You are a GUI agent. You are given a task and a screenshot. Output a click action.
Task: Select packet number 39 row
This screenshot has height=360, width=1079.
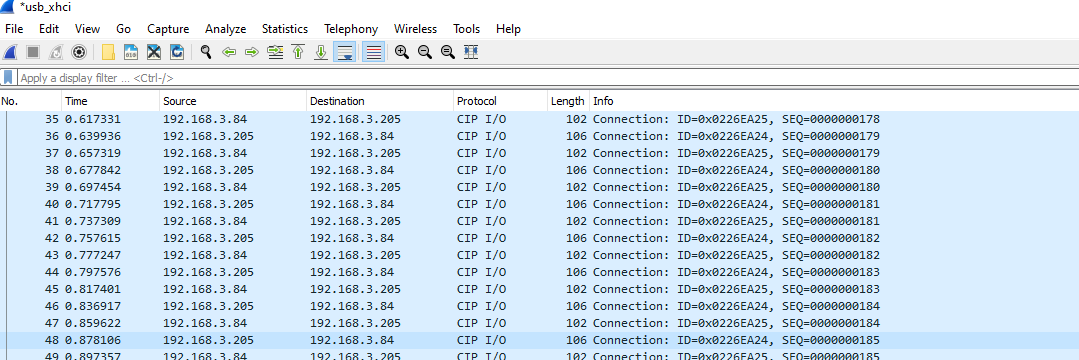tap(540, 187)
